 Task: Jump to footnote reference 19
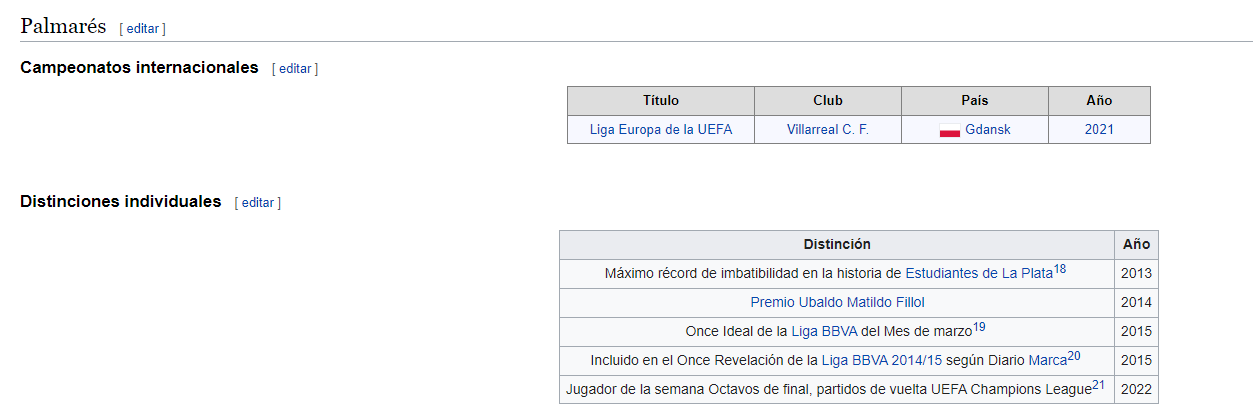(979, 326)
